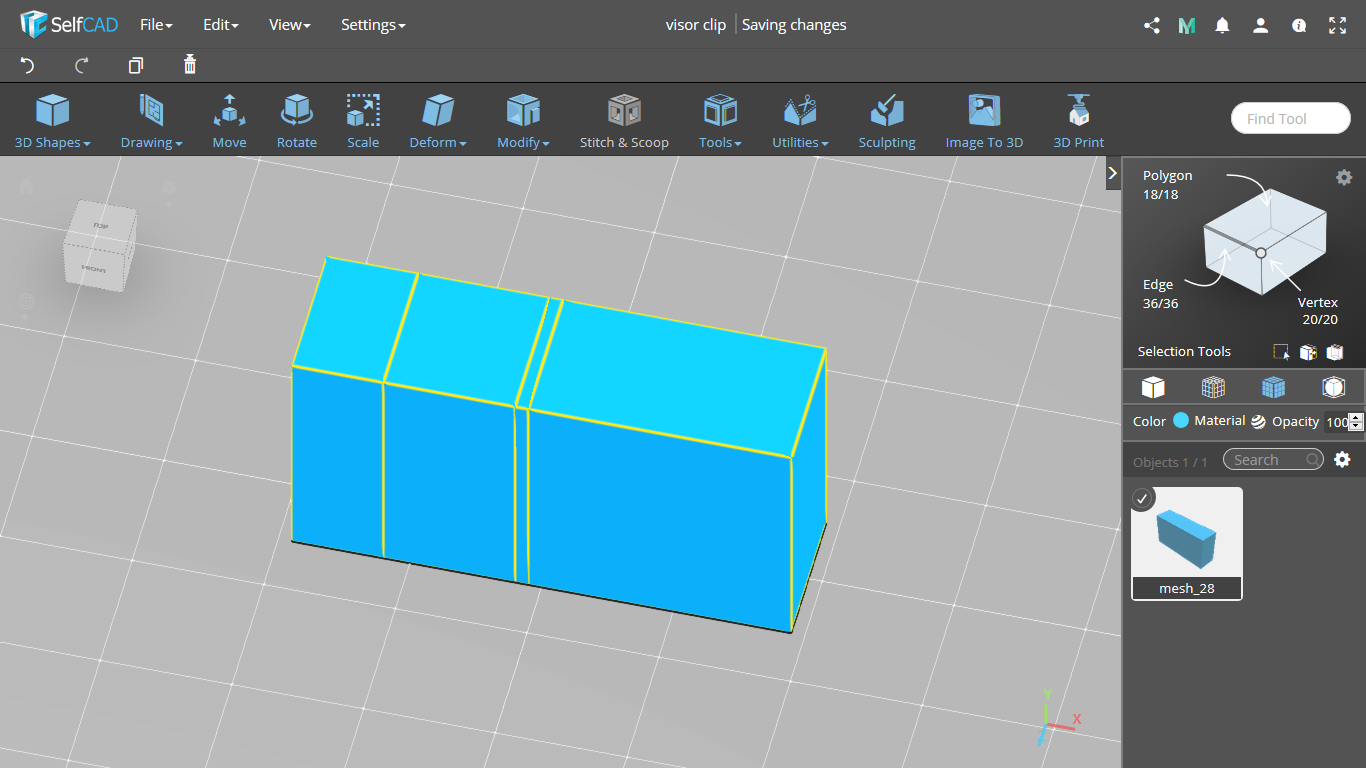
Task: Open the 3D Shapes dropdown
Action: point(53,121)
